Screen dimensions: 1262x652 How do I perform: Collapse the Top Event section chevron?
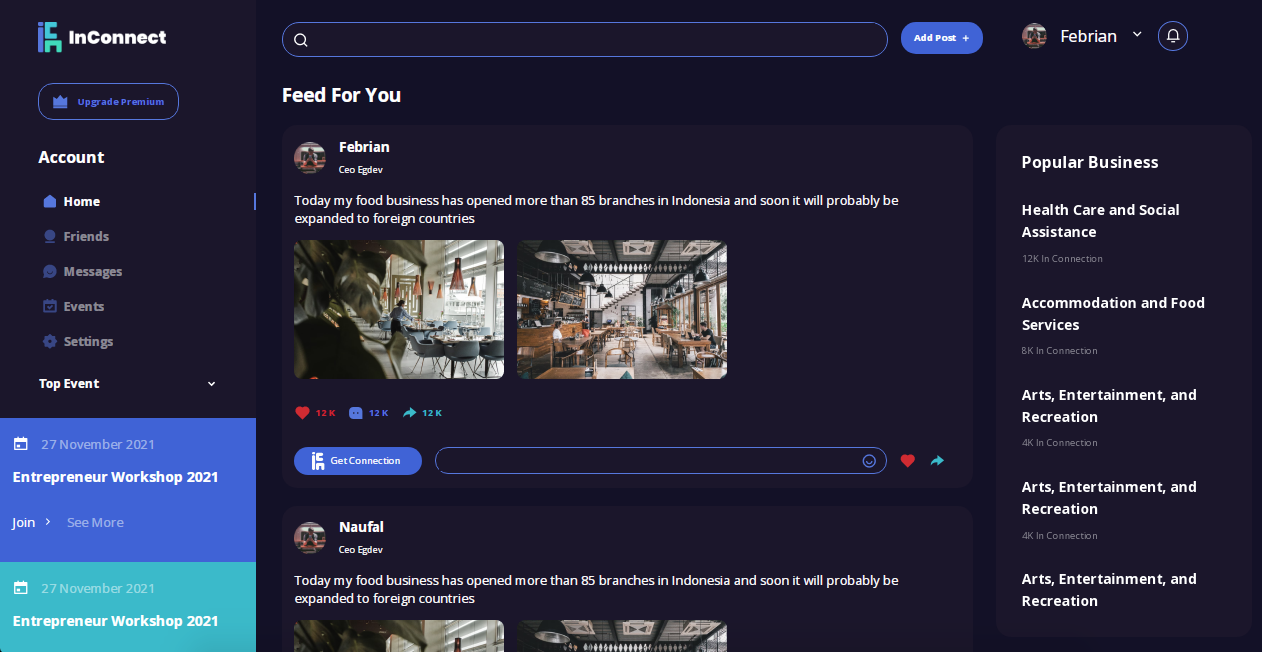pos(211,384)
